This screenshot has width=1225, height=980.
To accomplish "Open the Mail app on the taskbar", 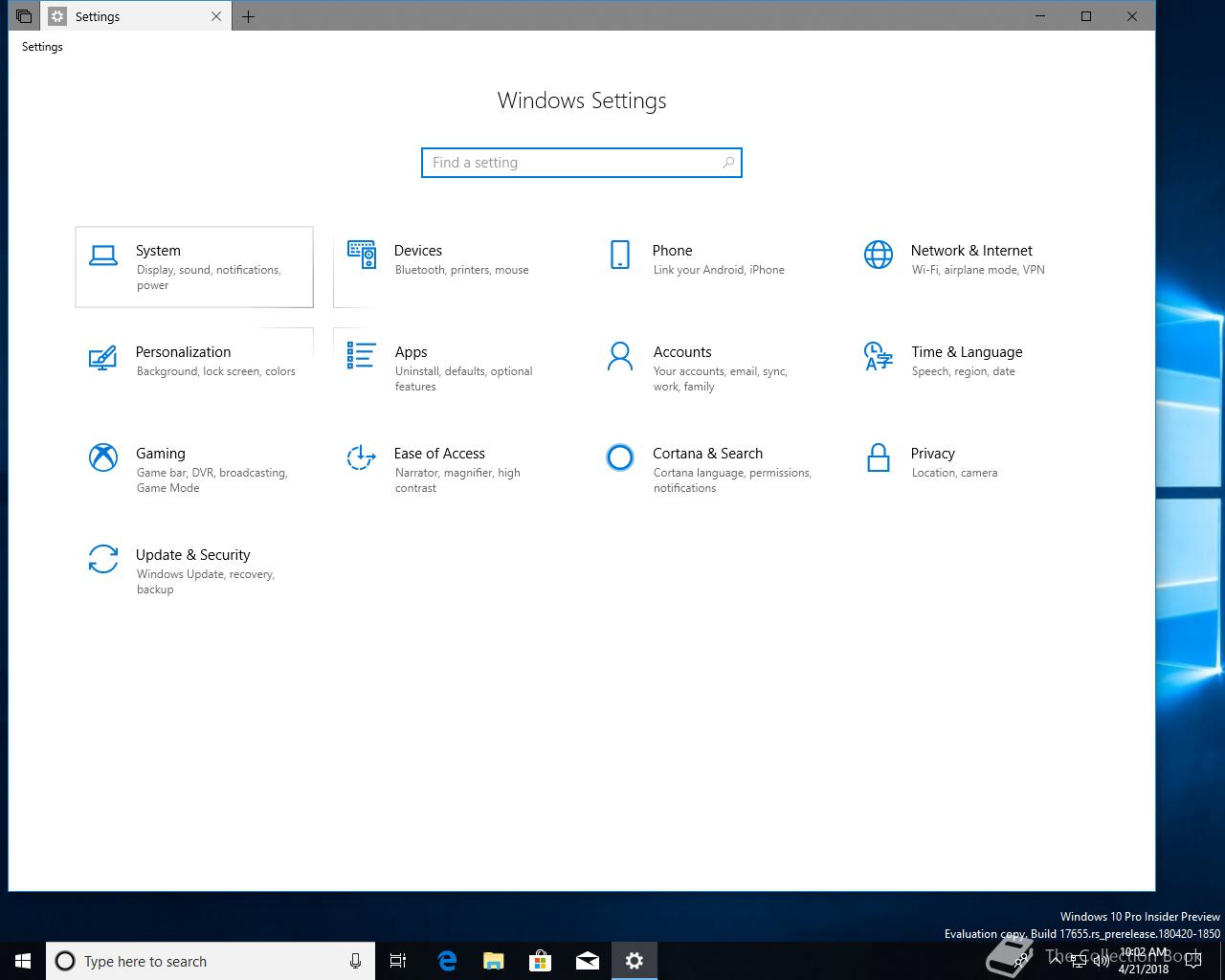I will [587, 961].
